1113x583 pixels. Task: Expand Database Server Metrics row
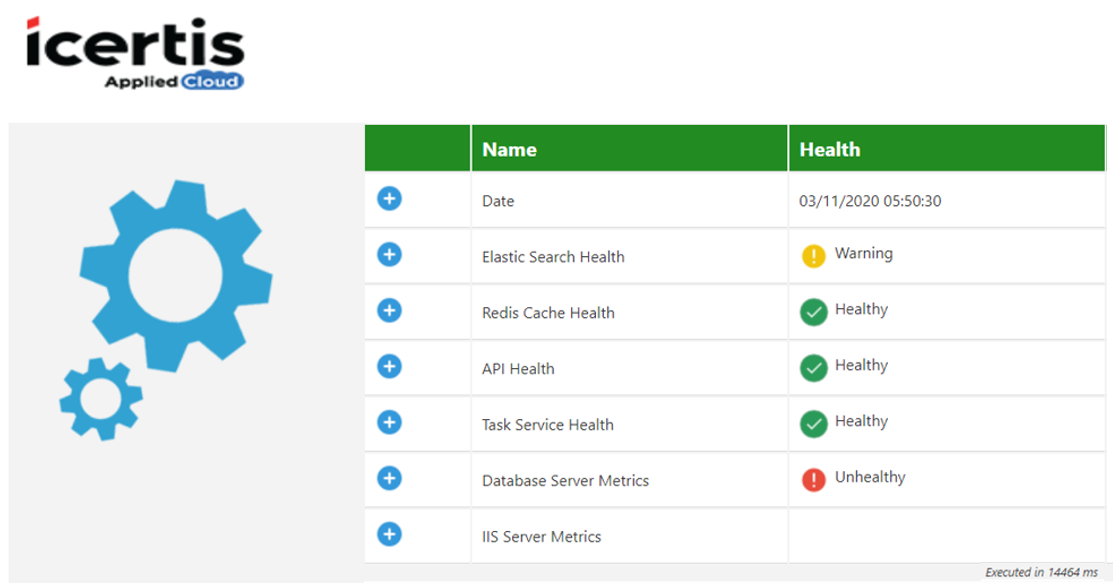pyautogui.click(x=390, y=479)
